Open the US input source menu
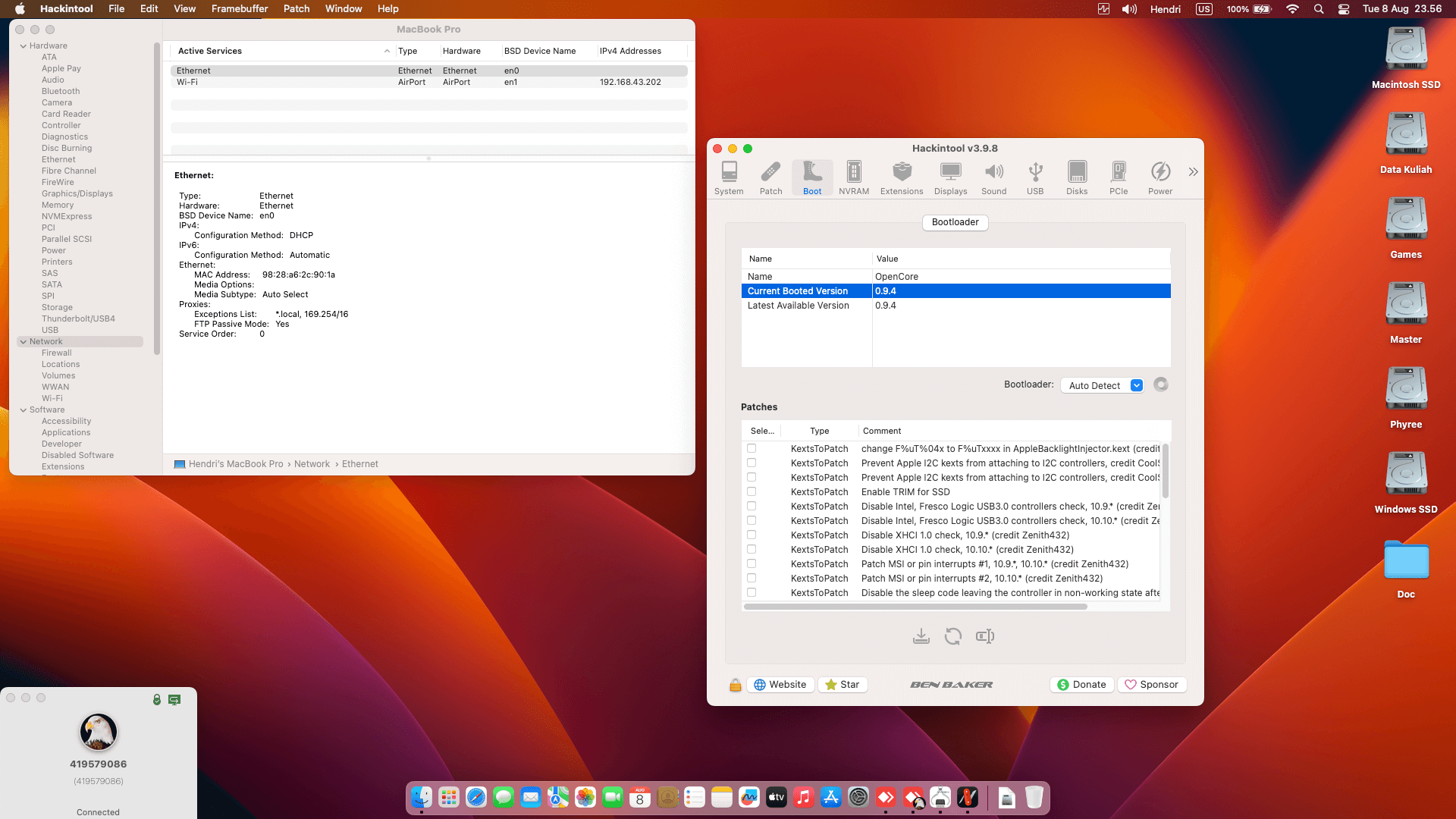 pos(1203,9)
